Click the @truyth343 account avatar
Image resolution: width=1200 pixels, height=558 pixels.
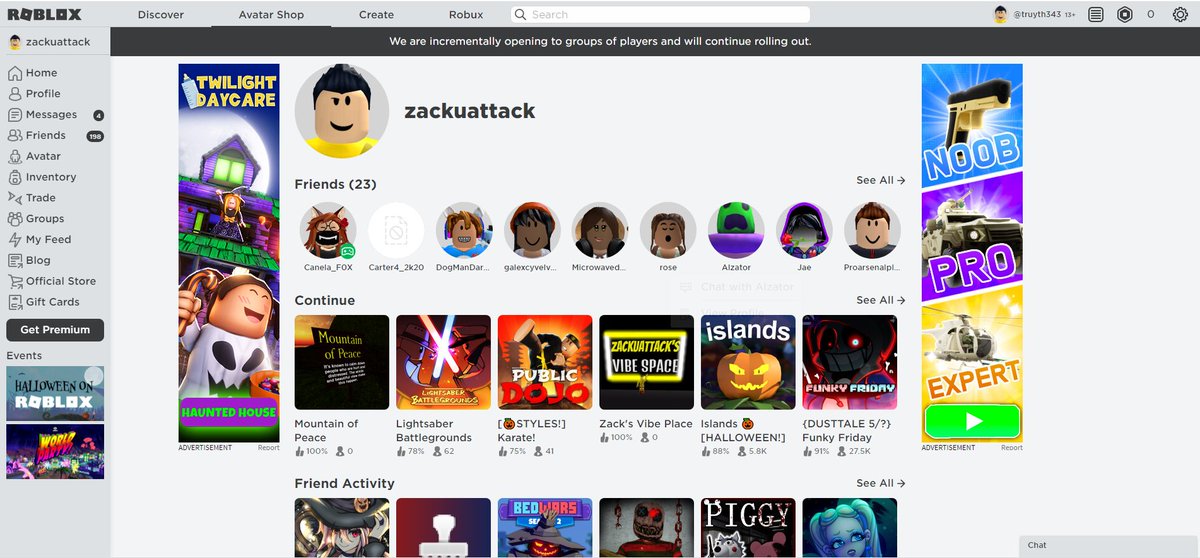click(1000, 15)
